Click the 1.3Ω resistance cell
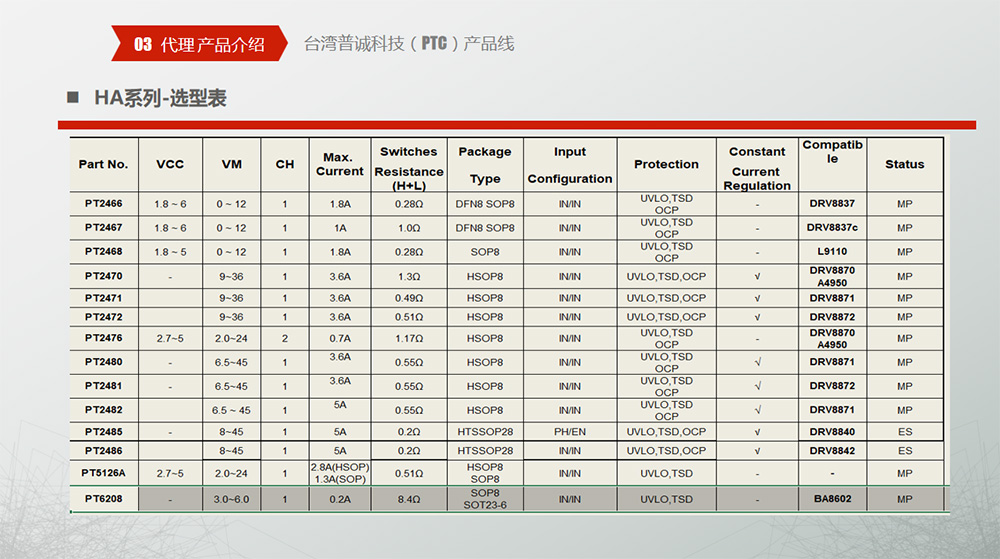The image size is (1000, 559). tap(409, 276)
